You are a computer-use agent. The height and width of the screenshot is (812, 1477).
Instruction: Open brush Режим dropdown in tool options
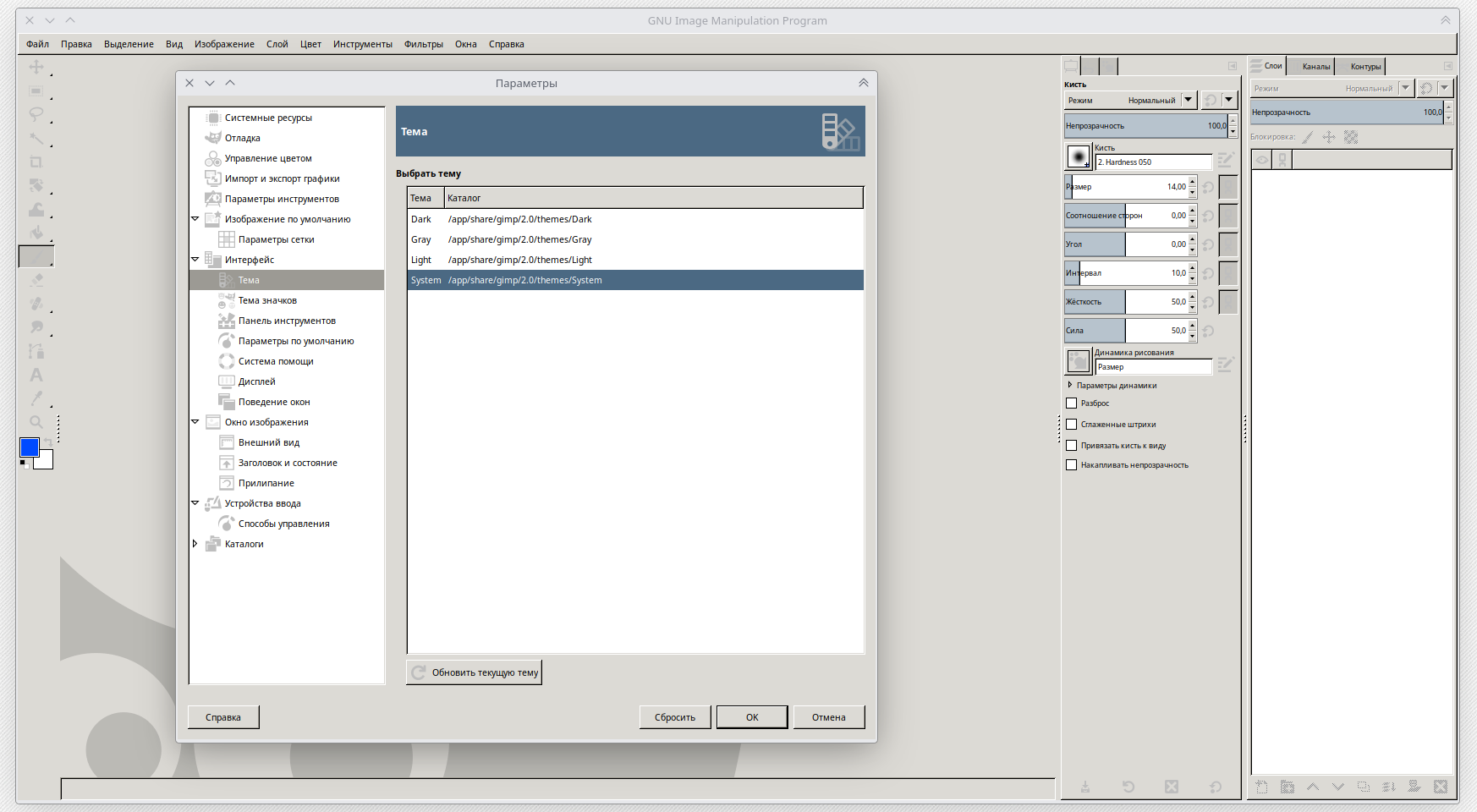click(1130, 100)
